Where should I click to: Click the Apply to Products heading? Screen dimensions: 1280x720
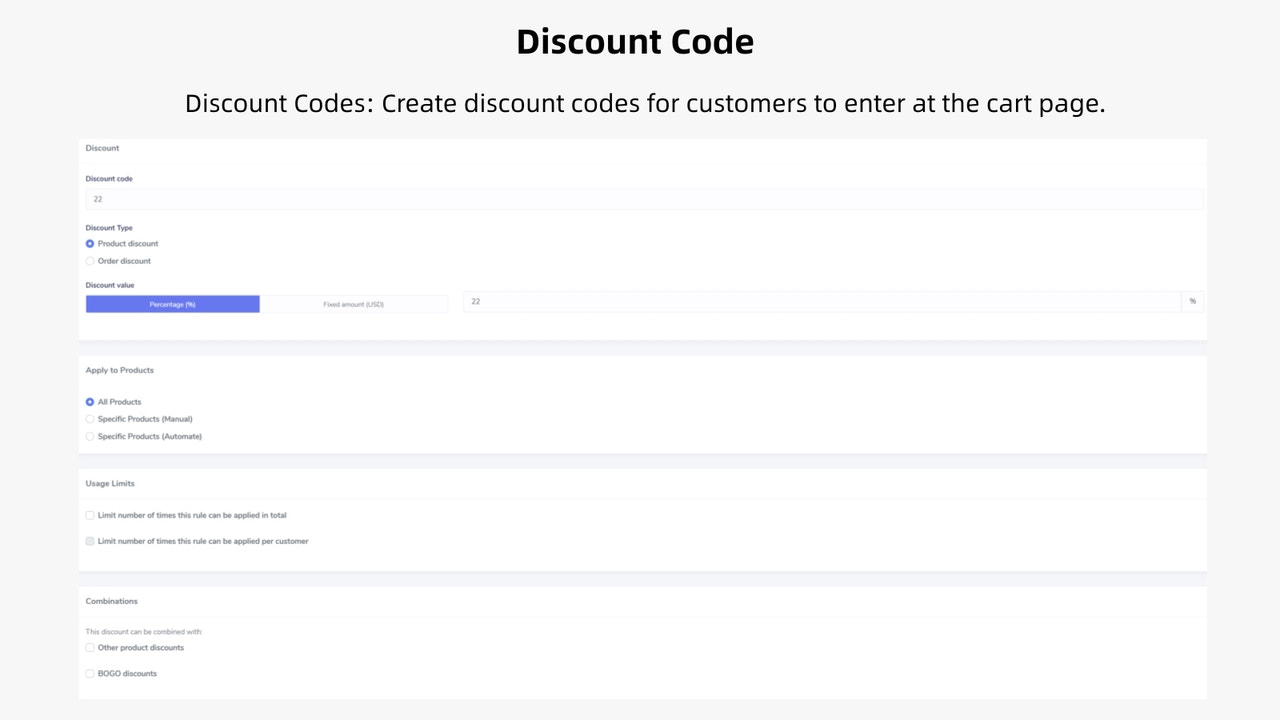click(119, 370)
